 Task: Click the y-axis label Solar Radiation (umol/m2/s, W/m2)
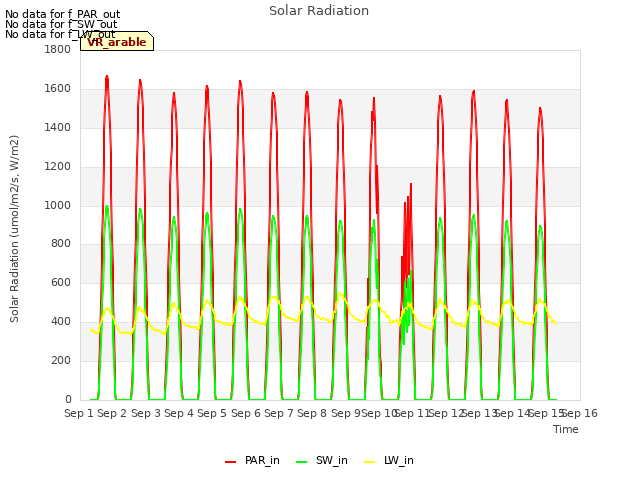point(14,229)
